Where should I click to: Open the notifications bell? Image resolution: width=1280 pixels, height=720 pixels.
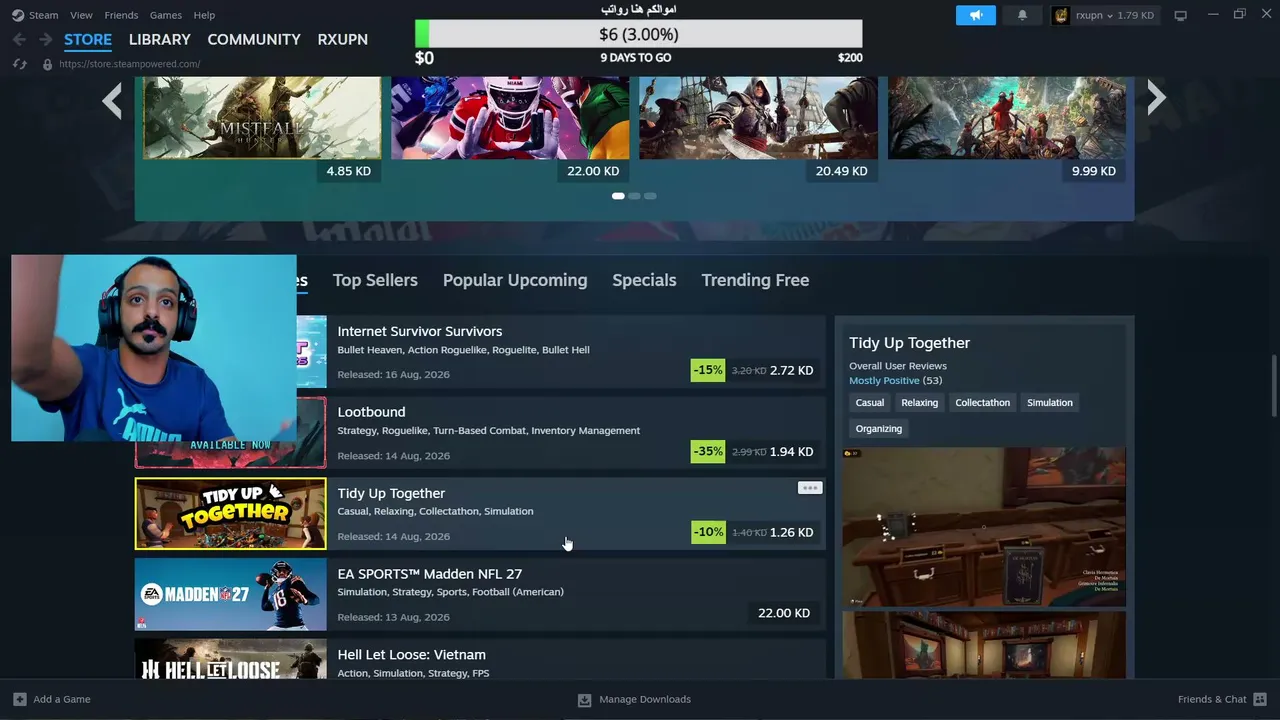[1022, 15]
